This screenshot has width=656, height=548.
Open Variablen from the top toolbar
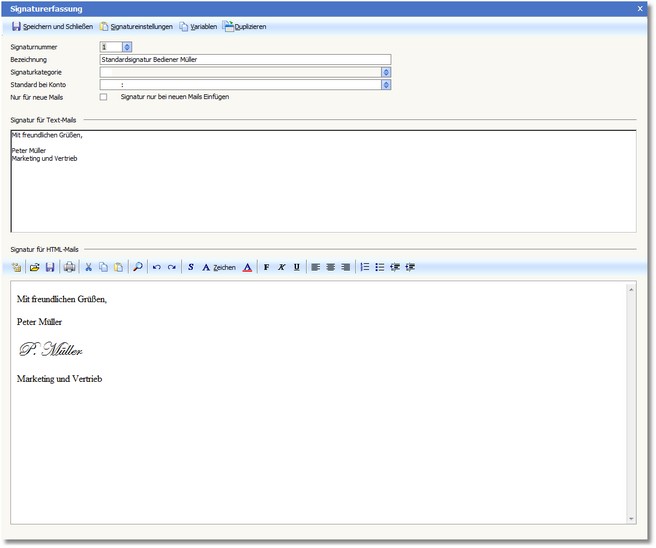tap(198, 26)
